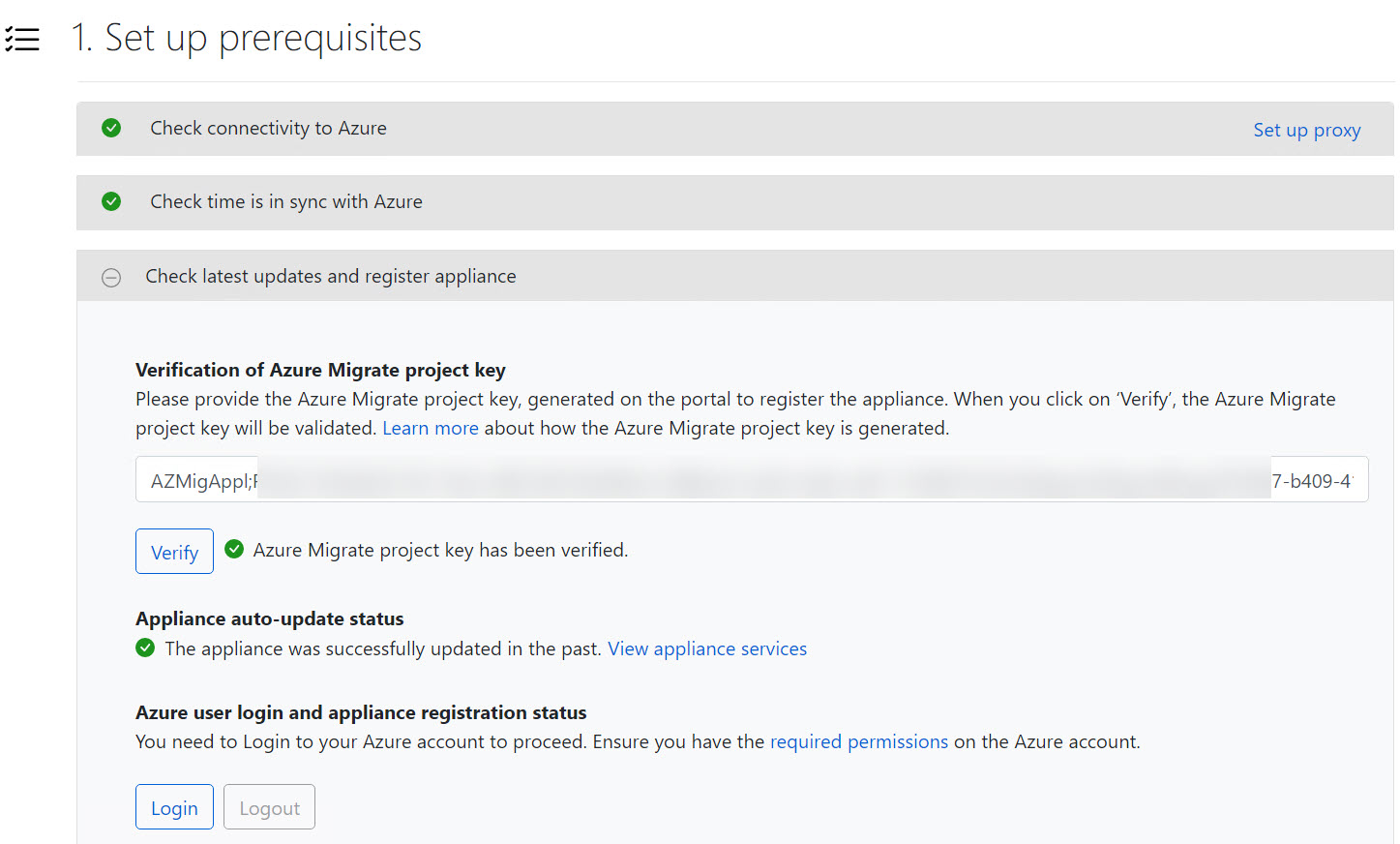Expand the Check connectivity to Azure panel

pyautogui.click(x=268, y=128)
